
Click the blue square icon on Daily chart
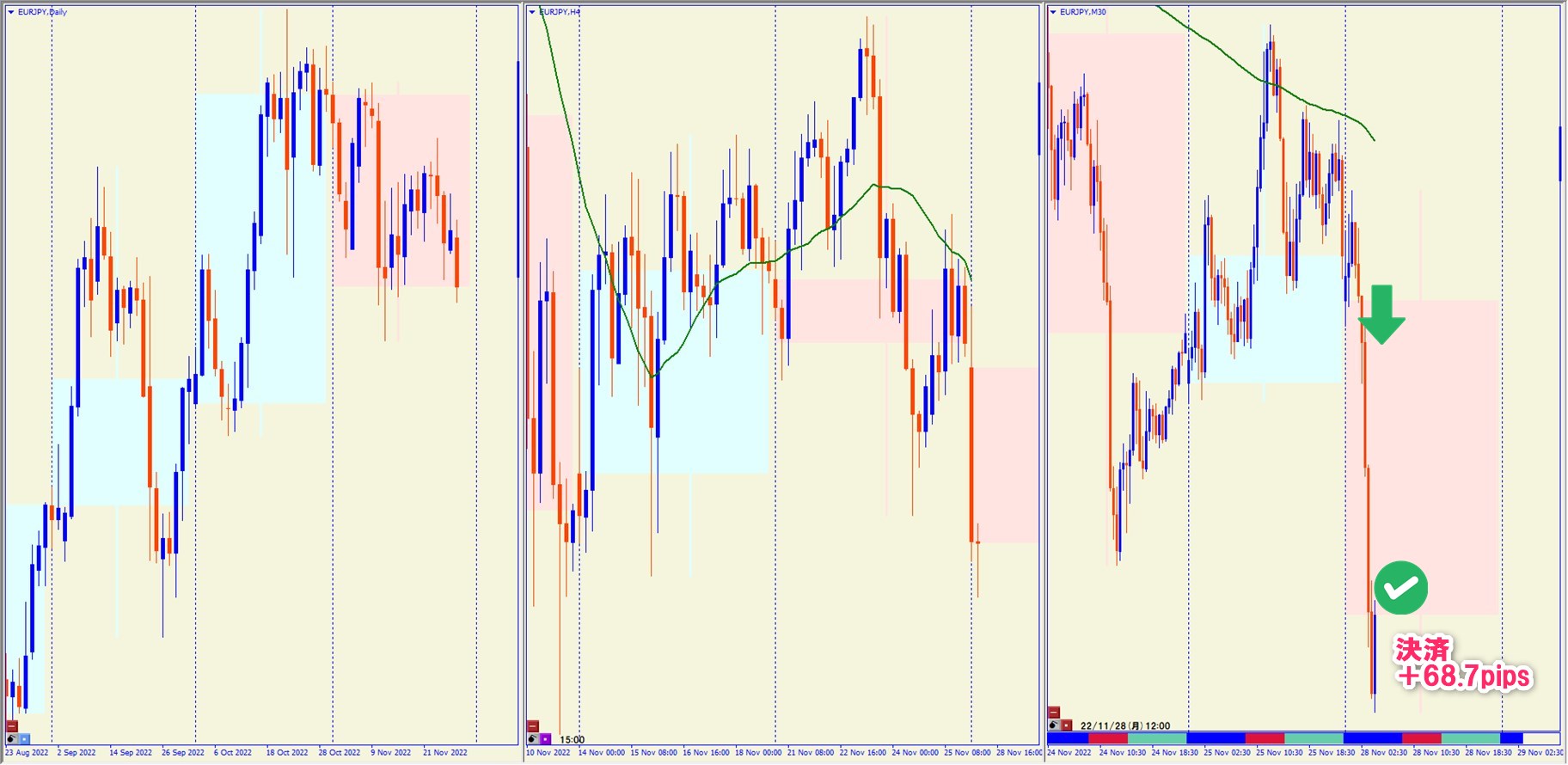(x=24, y=738)
